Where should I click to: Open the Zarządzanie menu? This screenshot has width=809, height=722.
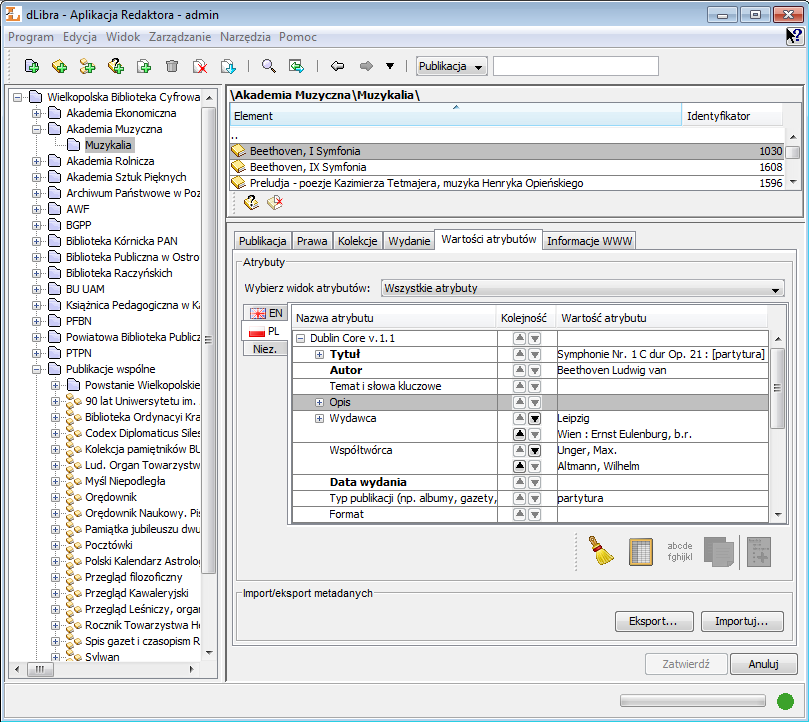(x=180, y=37)
